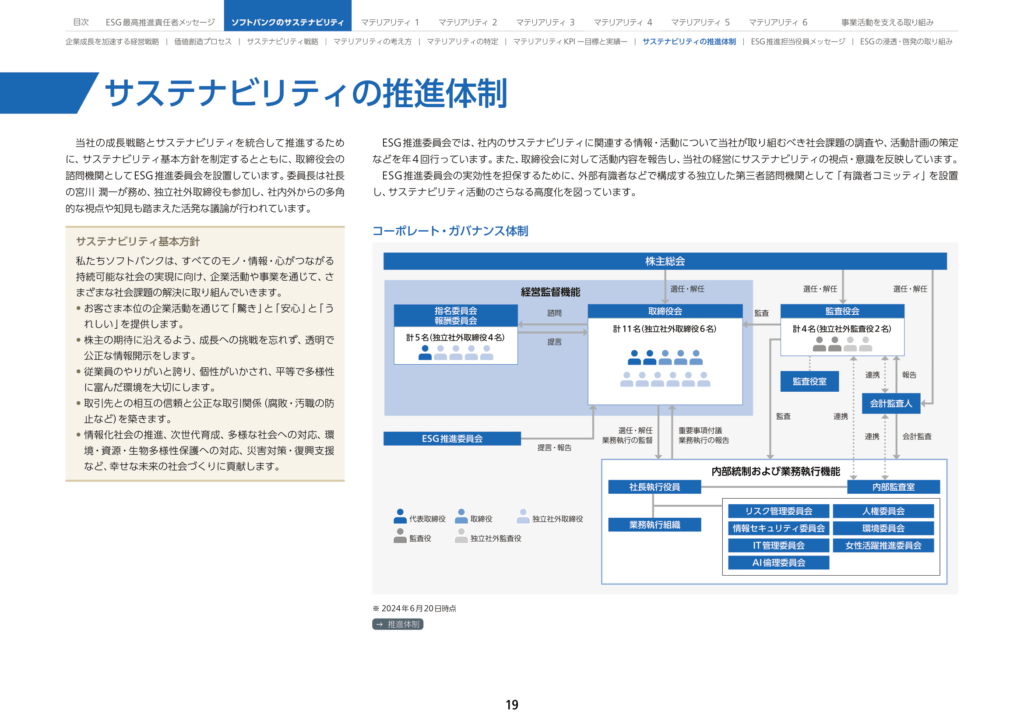This screenshot has width=1024, height=724.
Task: Click the サステナビリティ基本方針 heading
Action: point(138,242)
